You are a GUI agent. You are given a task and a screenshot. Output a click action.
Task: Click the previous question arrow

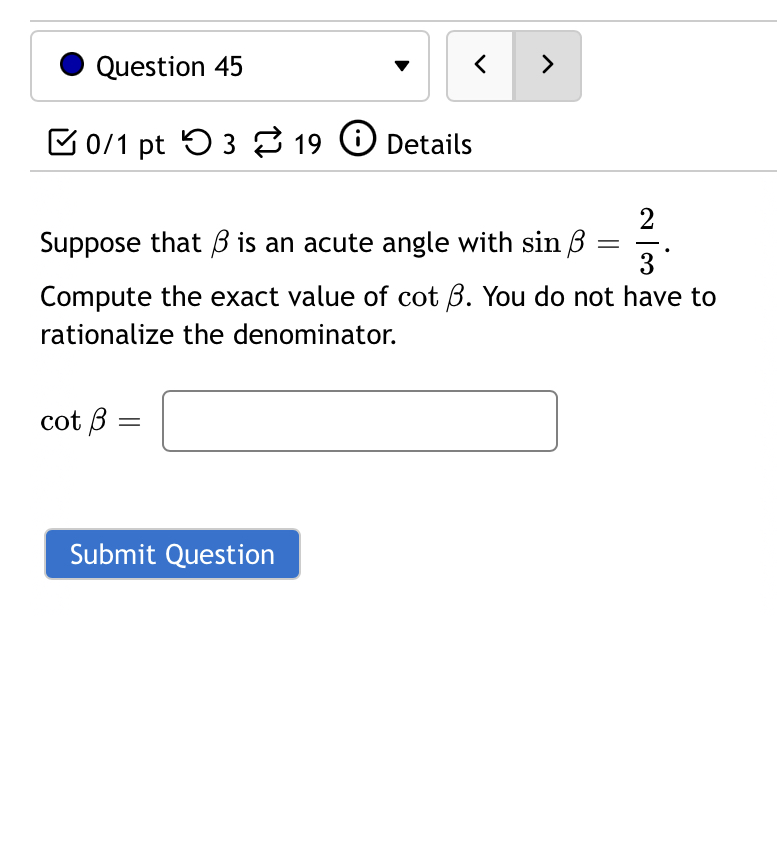[480, 65]
